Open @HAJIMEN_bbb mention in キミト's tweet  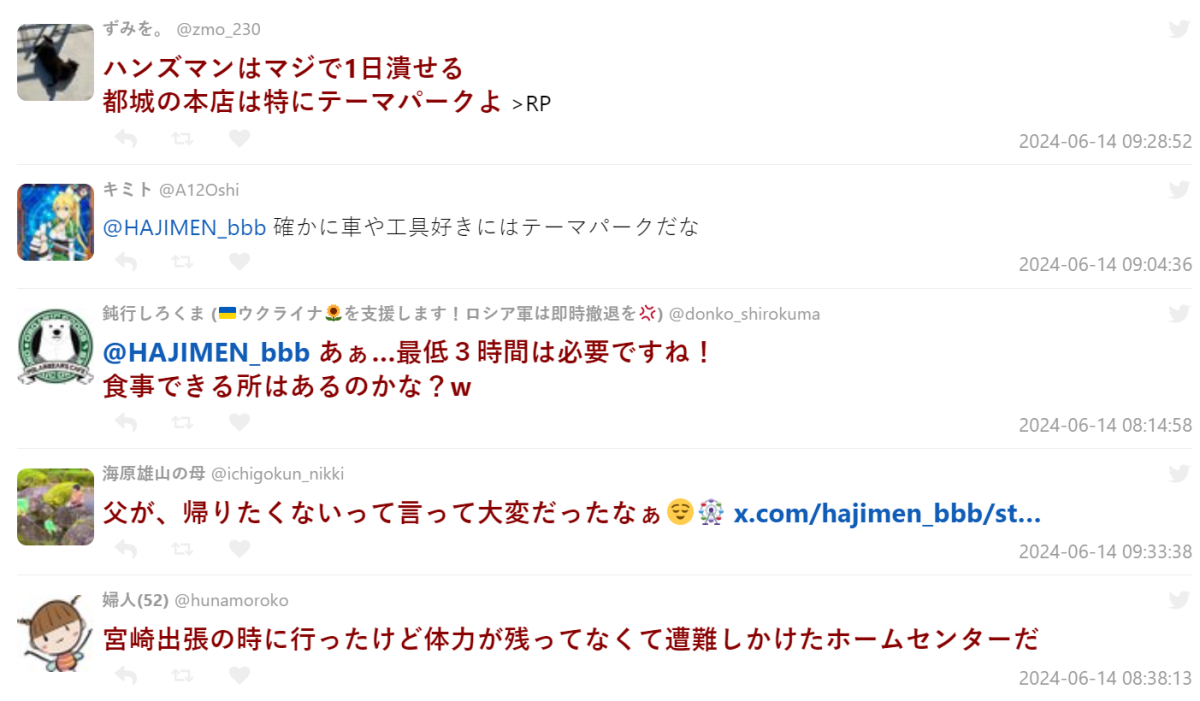184,227
